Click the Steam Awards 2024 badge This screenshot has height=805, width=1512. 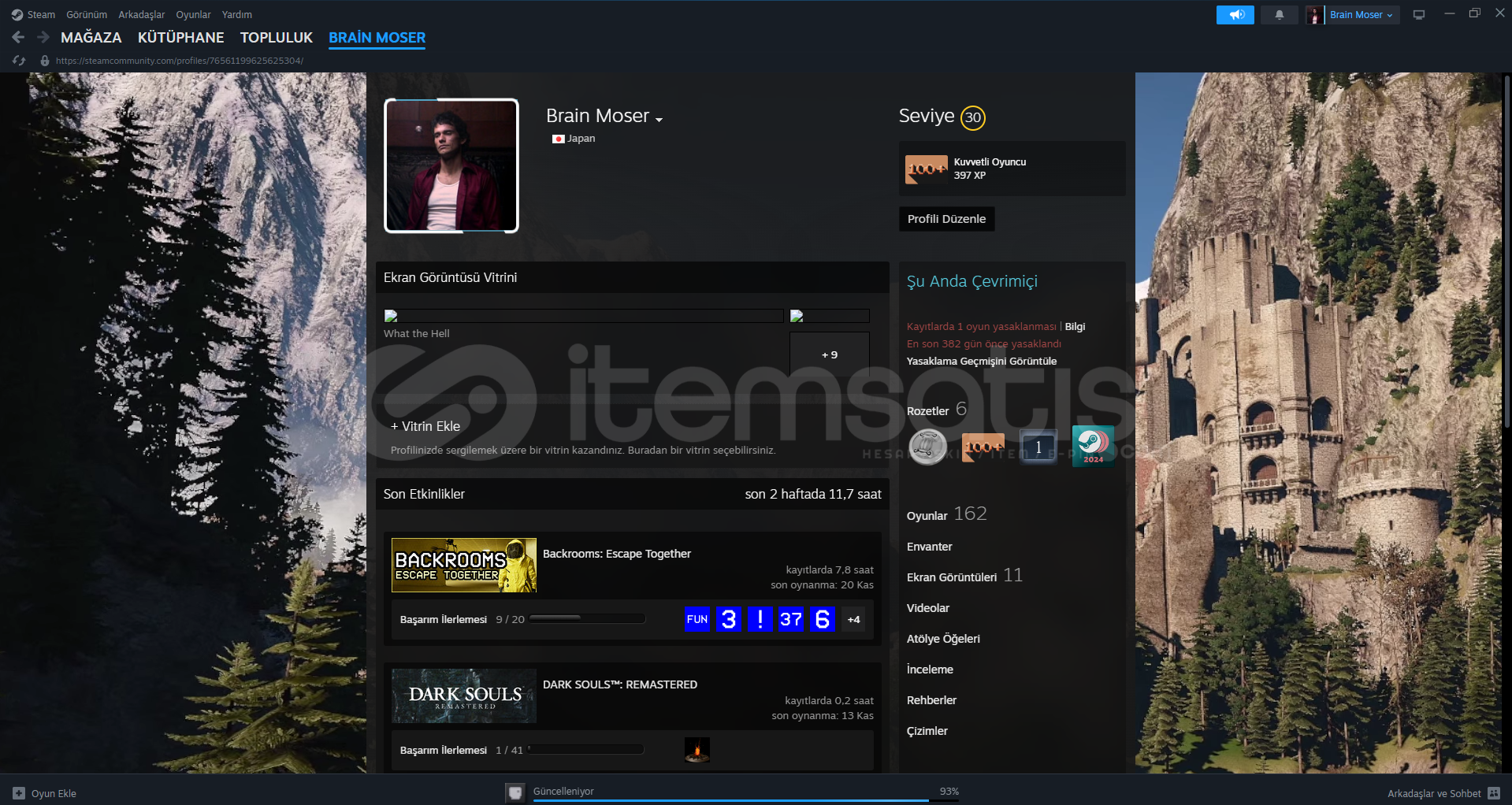[1093, 447]
